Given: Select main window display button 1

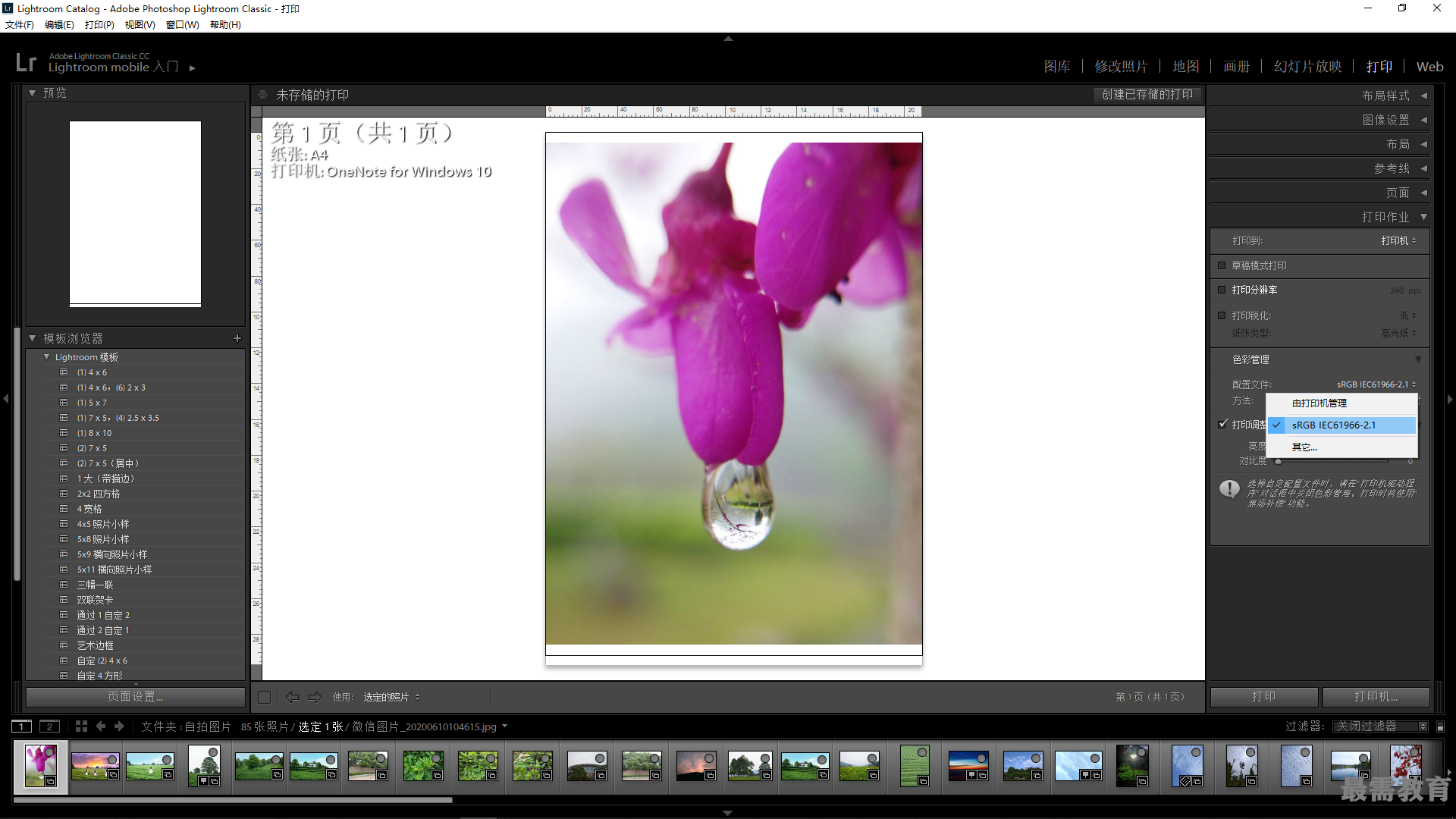Looking at the screenshot, I should (22, 726).
